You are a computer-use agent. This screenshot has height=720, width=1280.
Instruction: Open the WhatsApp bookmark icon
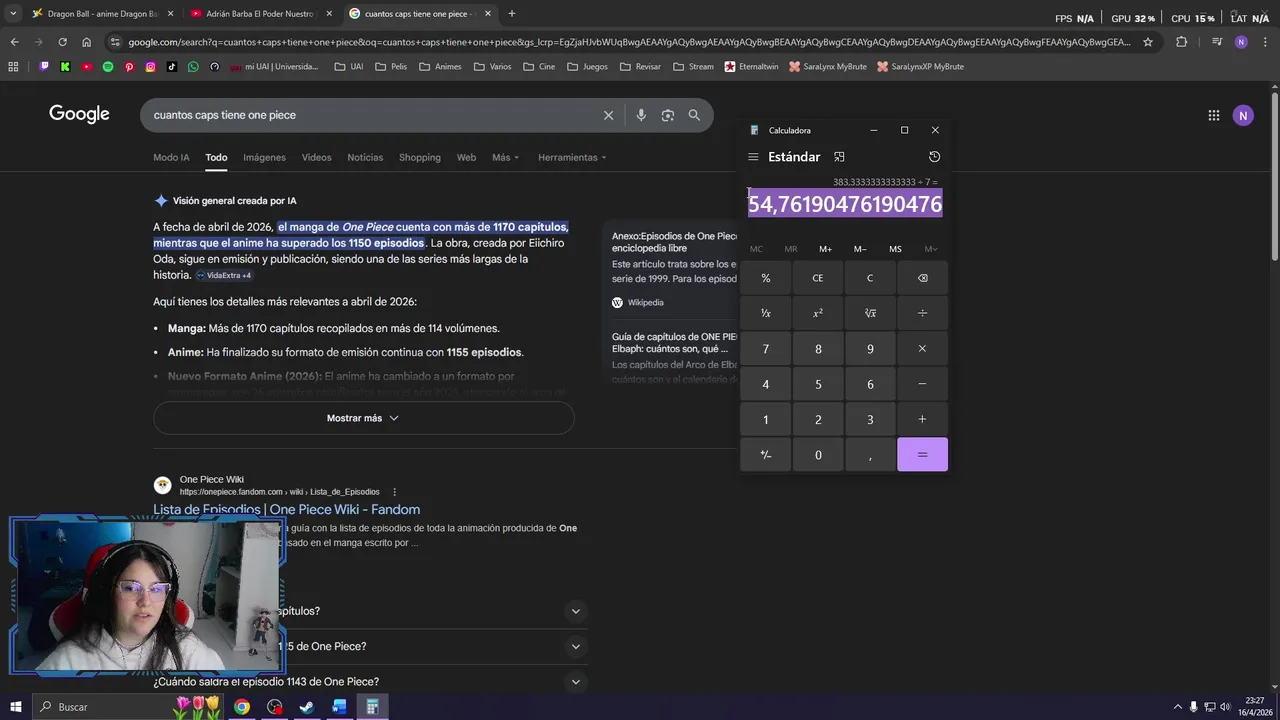click(x=193, y=67)
